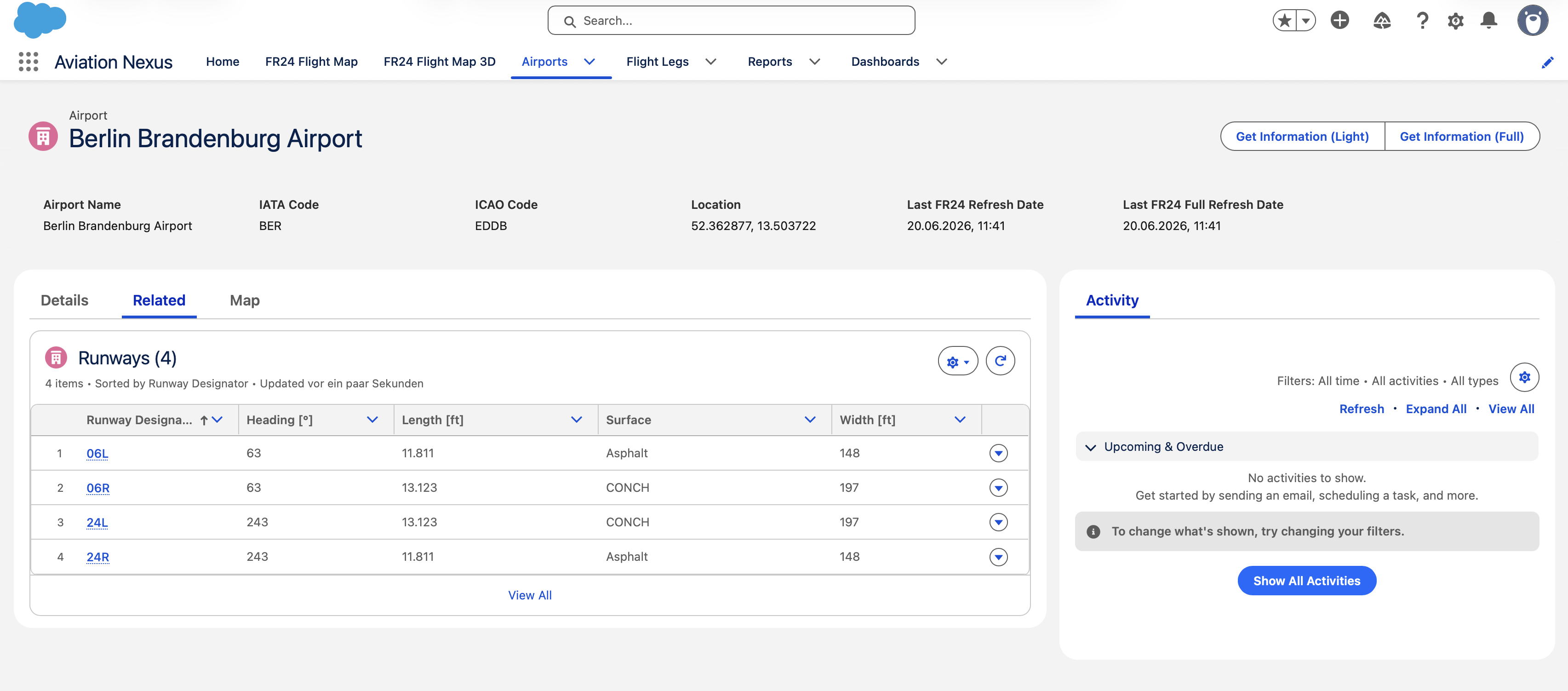Open the App Launcher grid icon

[x=28, y=62]
